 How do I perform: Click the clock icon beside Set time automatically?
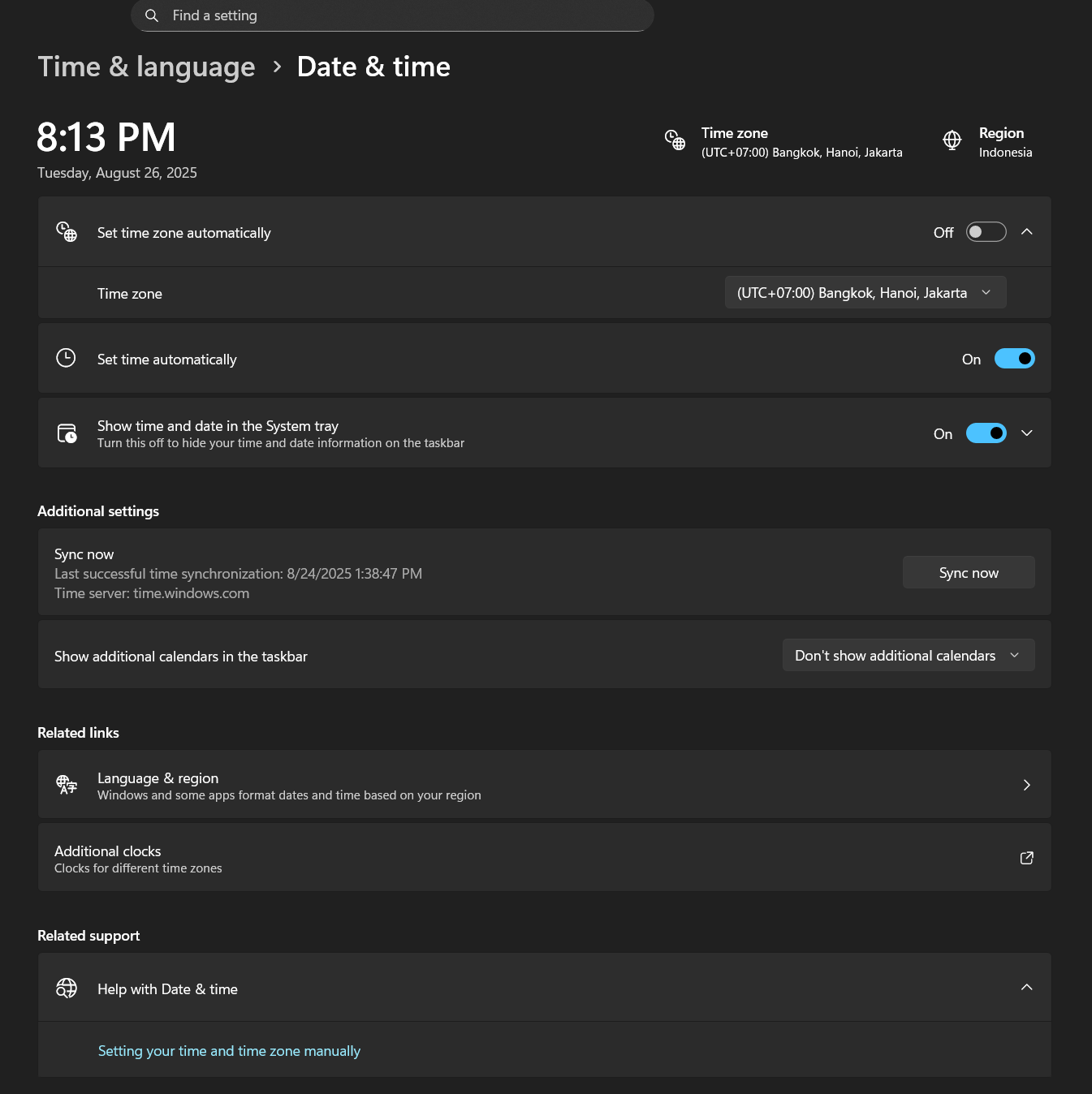pos(66,358)
